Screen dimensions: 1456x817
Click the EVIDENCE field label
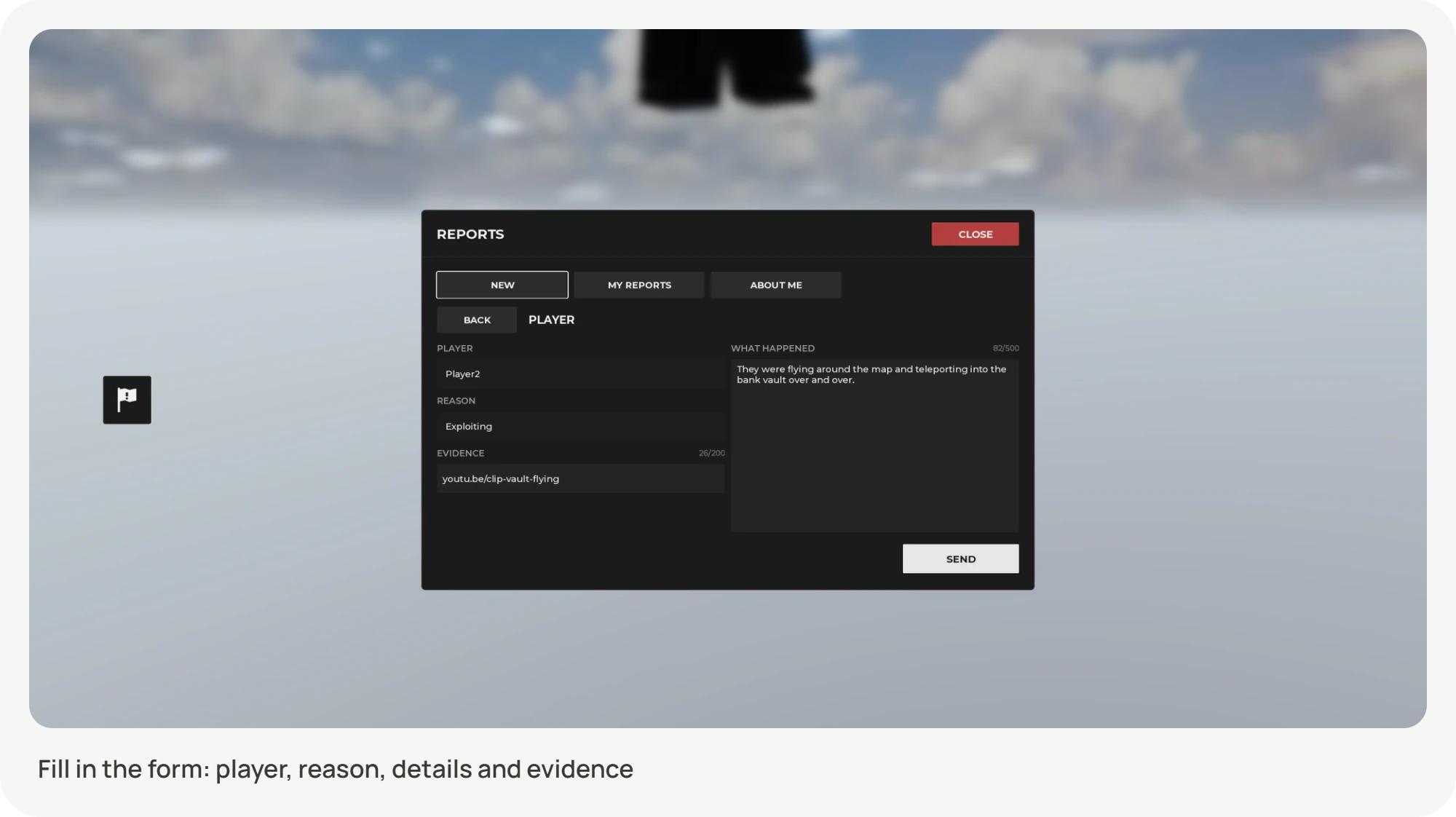(460, 453)
